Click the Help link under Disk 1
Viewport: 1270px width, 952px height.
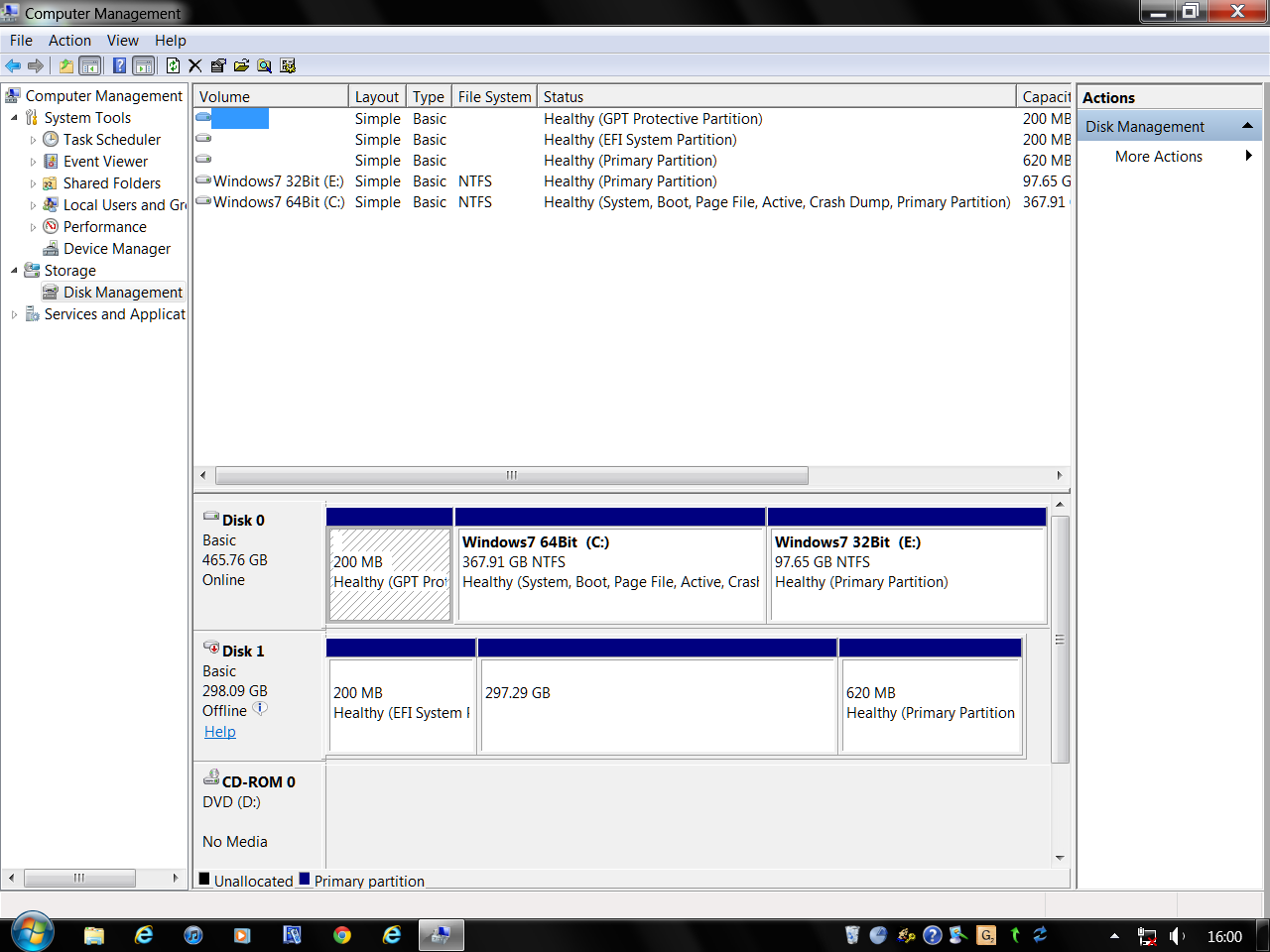tap(220, 732)
